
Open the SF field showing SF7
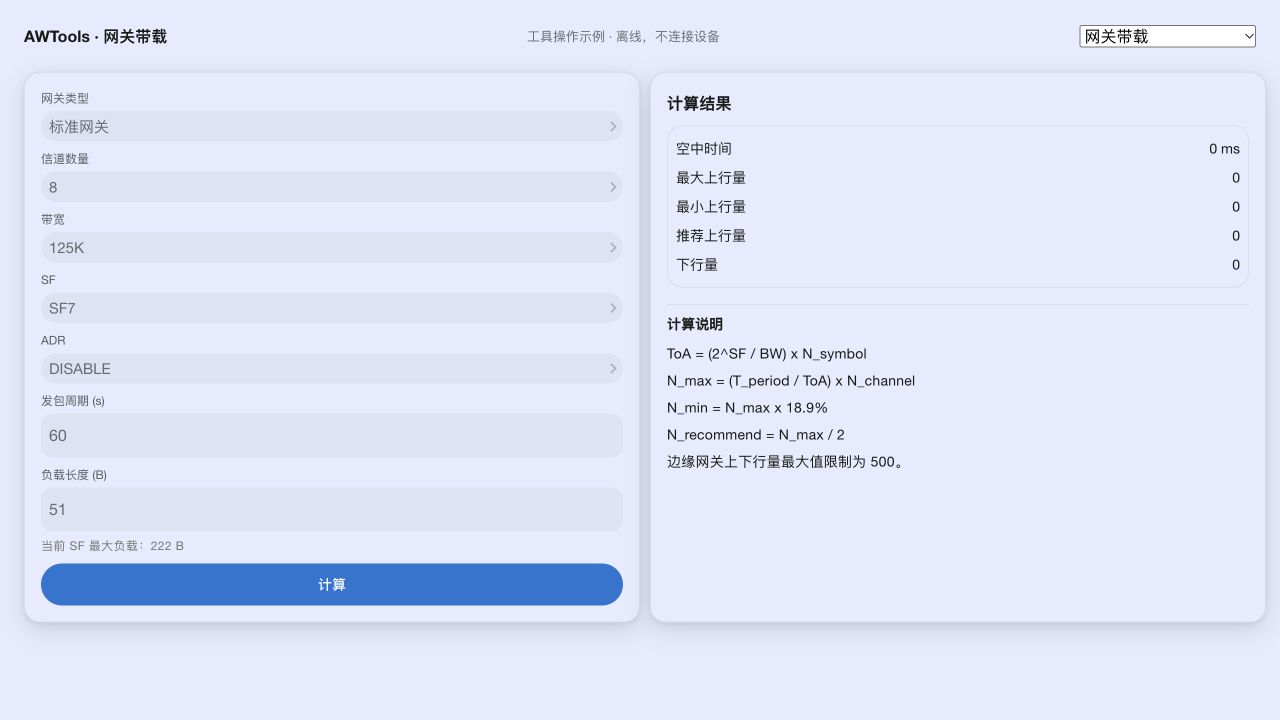(332, 308)
